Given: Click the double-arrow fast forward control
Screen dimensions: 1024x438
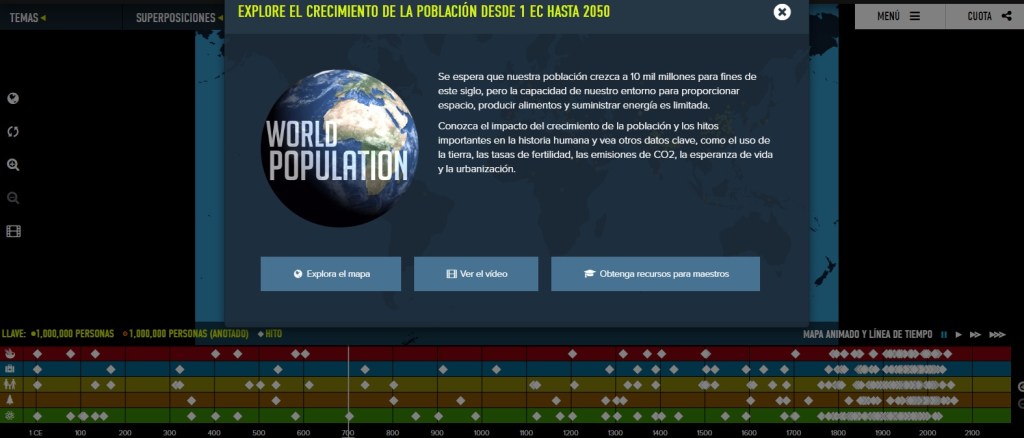Looking at the screenshot, I should tap(975, 334).
